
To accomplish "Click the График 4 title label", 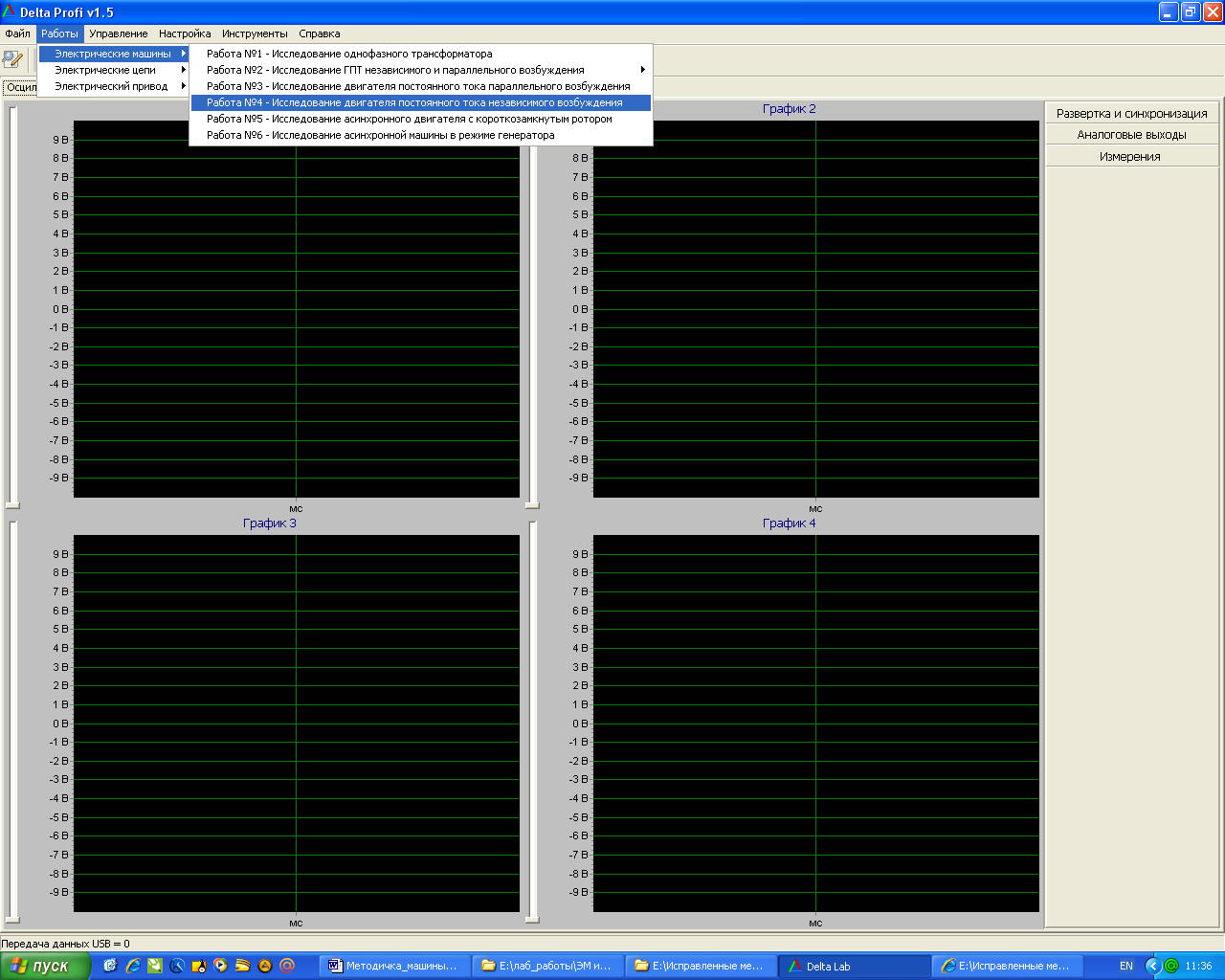I will (790, 523).
